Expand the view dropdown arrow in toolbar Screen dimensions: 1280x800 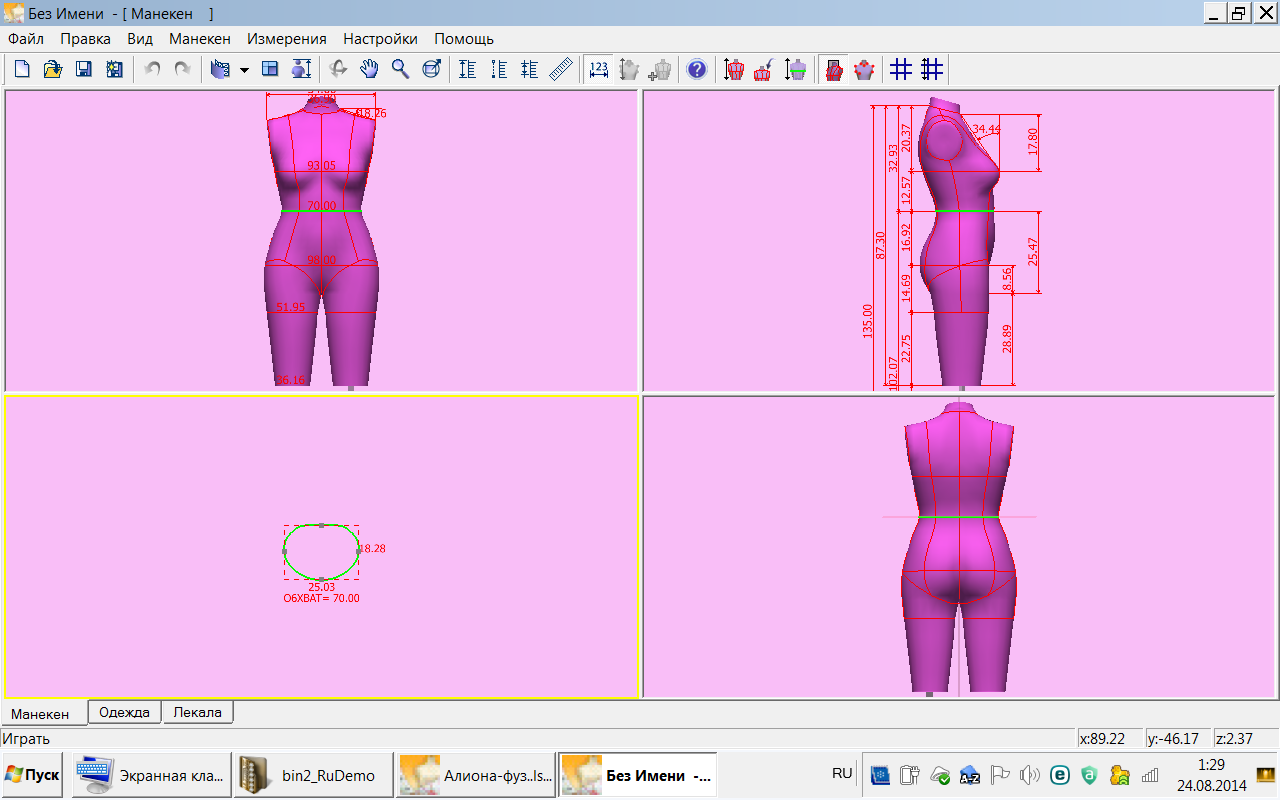(244, 70)
